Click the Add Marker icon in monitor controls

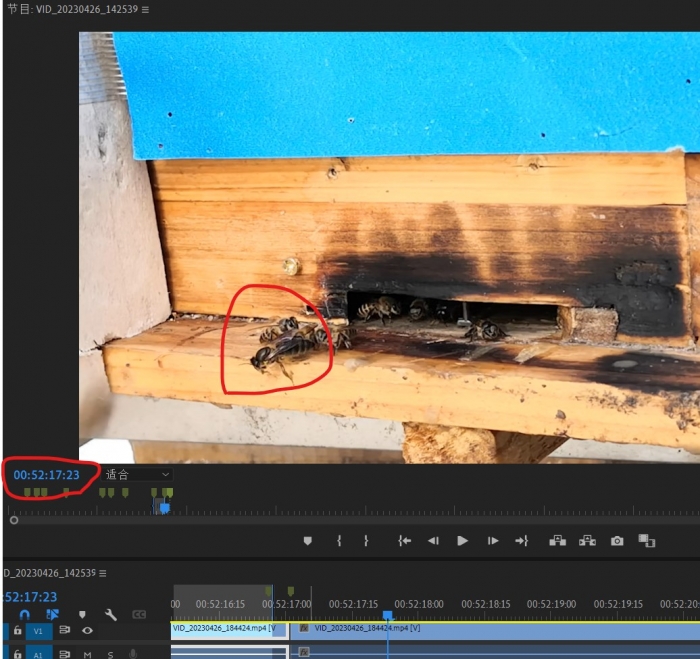click(x=308, y=541)
